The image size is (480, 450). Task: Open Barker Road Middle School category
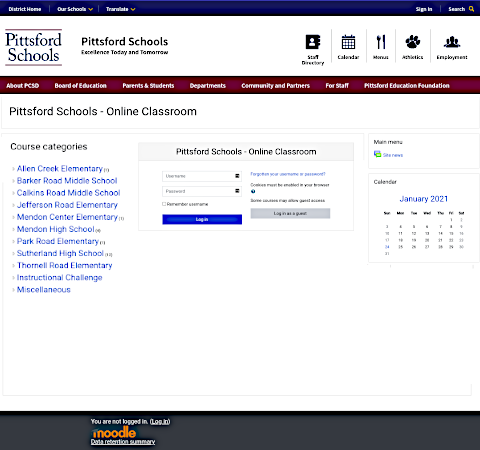click(x=67, y=181)
